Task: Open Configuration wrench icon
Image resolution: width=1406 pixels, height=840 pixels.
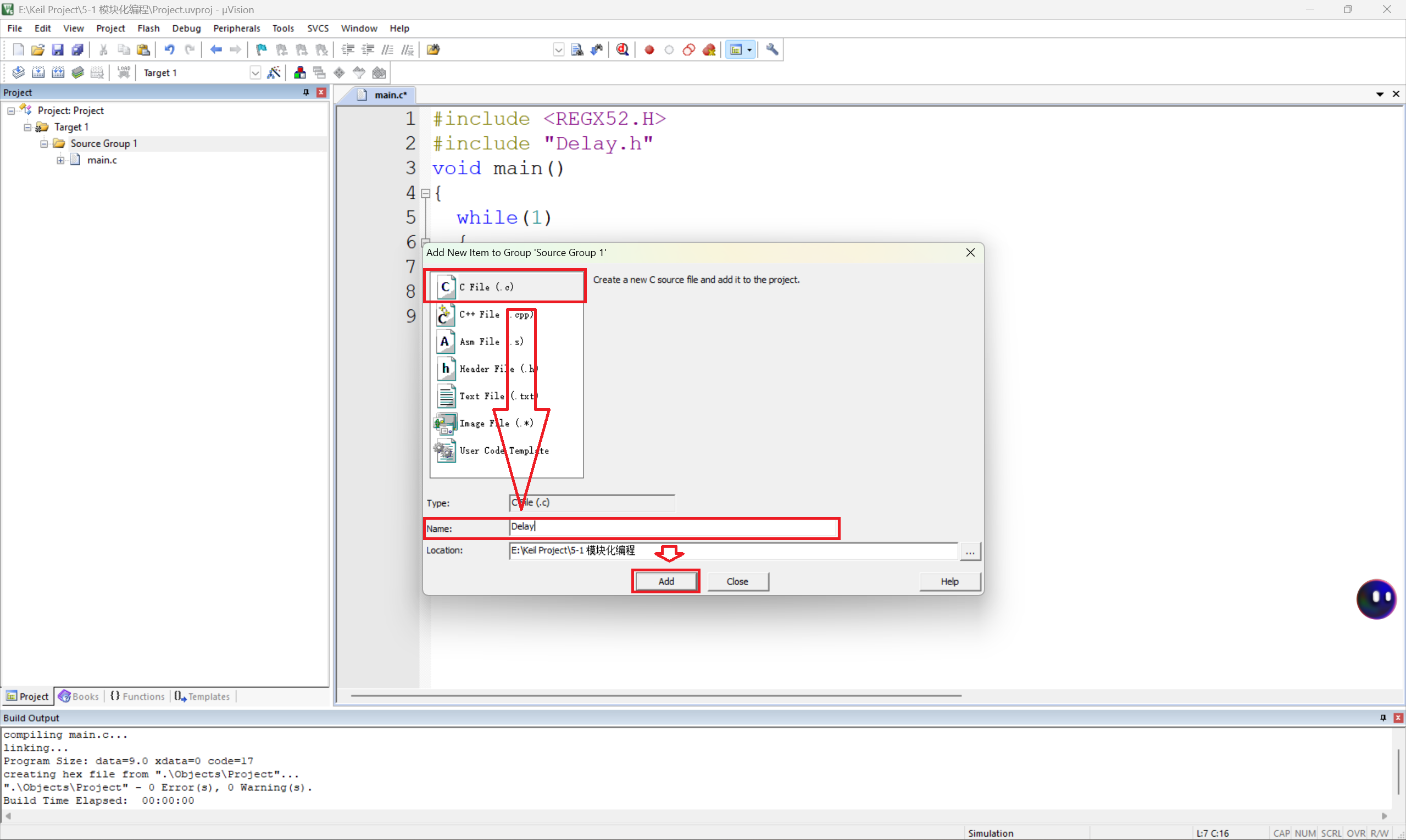Action: click(x=772, y=50)
